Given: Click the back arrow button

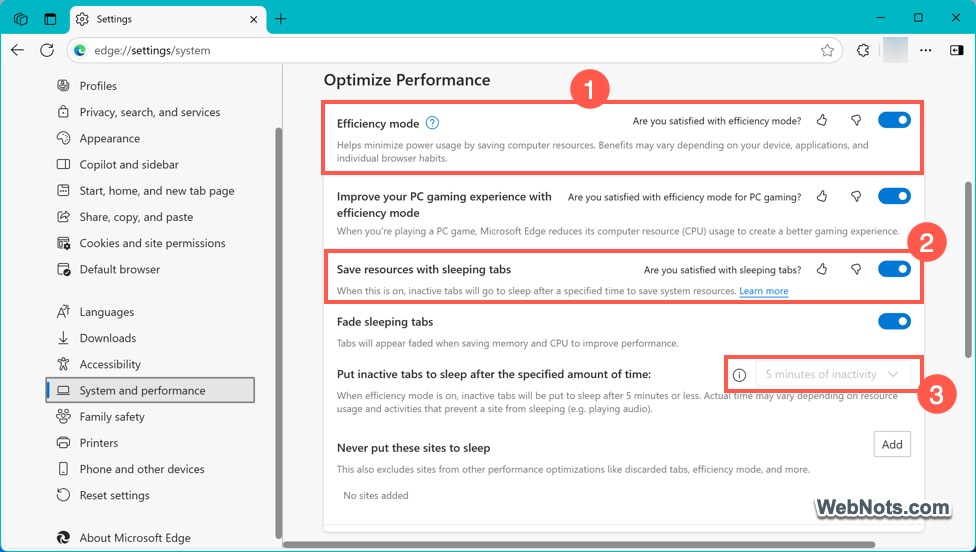Looking at the screenshot, I should tap(17, 50).
